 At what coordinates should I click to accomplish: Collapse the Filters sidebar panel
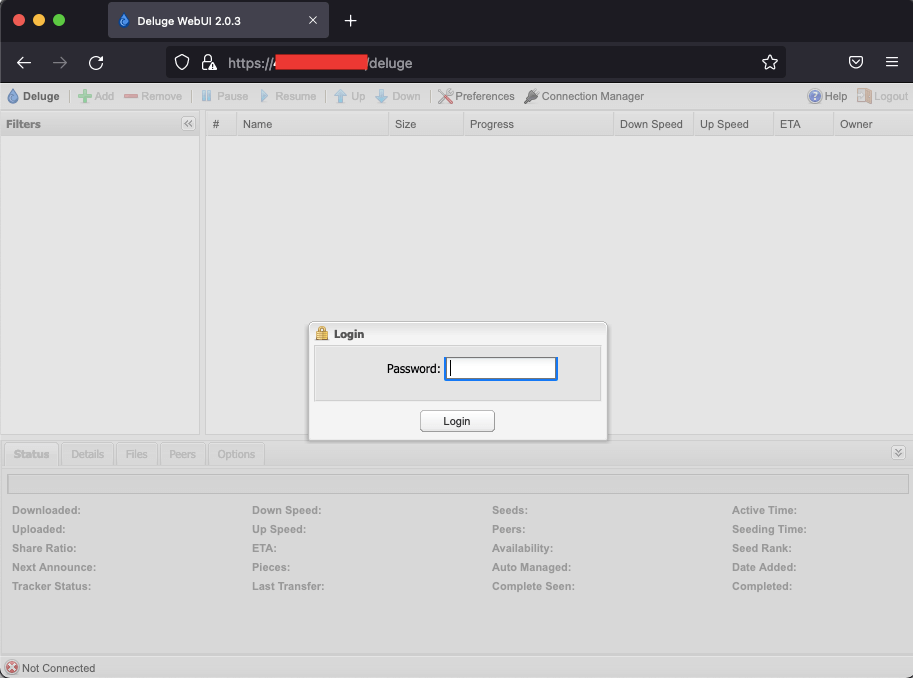pos(188,123)
